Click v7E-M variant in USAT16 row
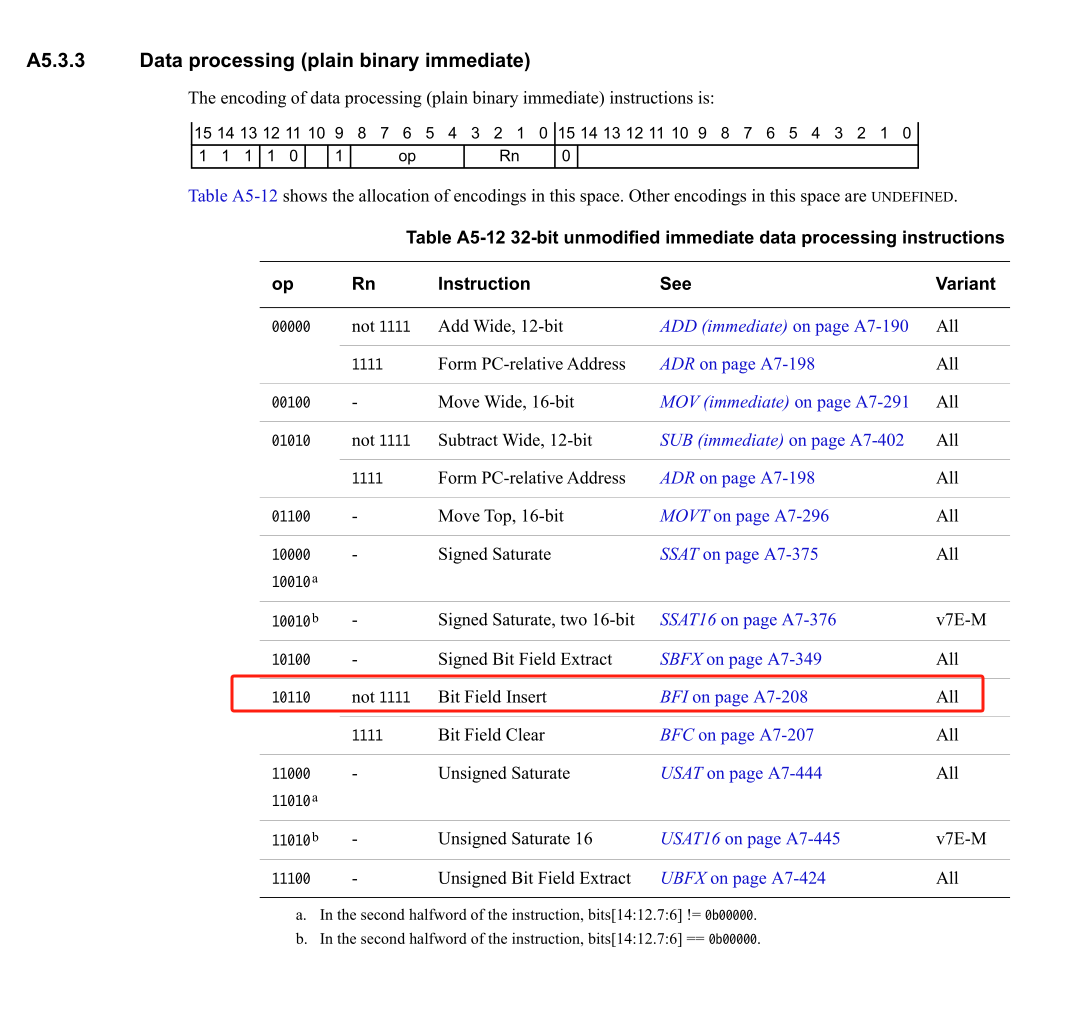The height and width of the screenshot is (1021, 1088). (961, 839)
